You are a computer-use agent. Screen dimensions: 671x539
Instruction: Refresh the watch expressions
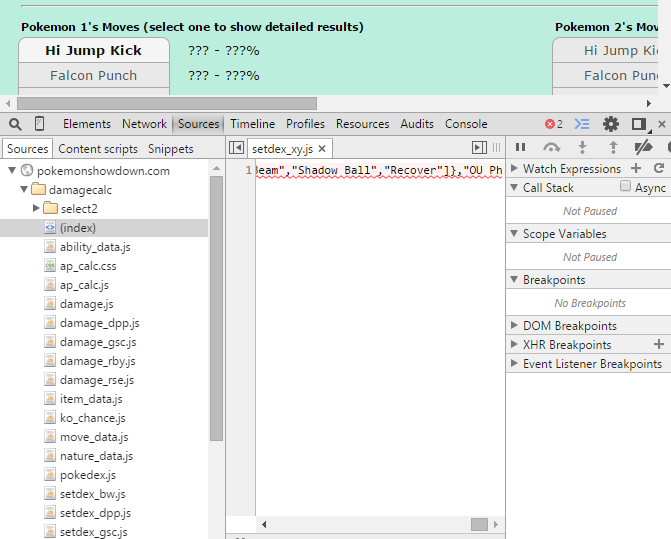click(x=658, y=169)
